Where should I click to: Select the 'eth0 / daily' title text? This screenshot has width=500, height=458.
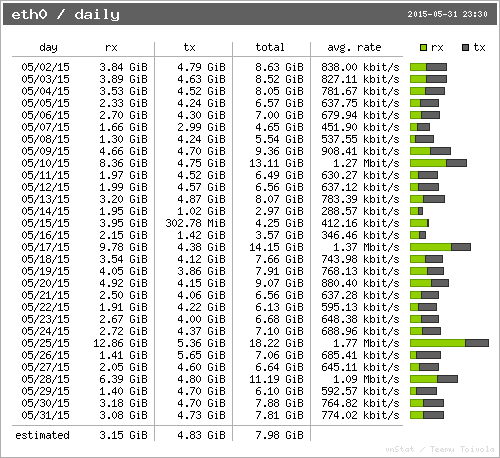(65, 14)
